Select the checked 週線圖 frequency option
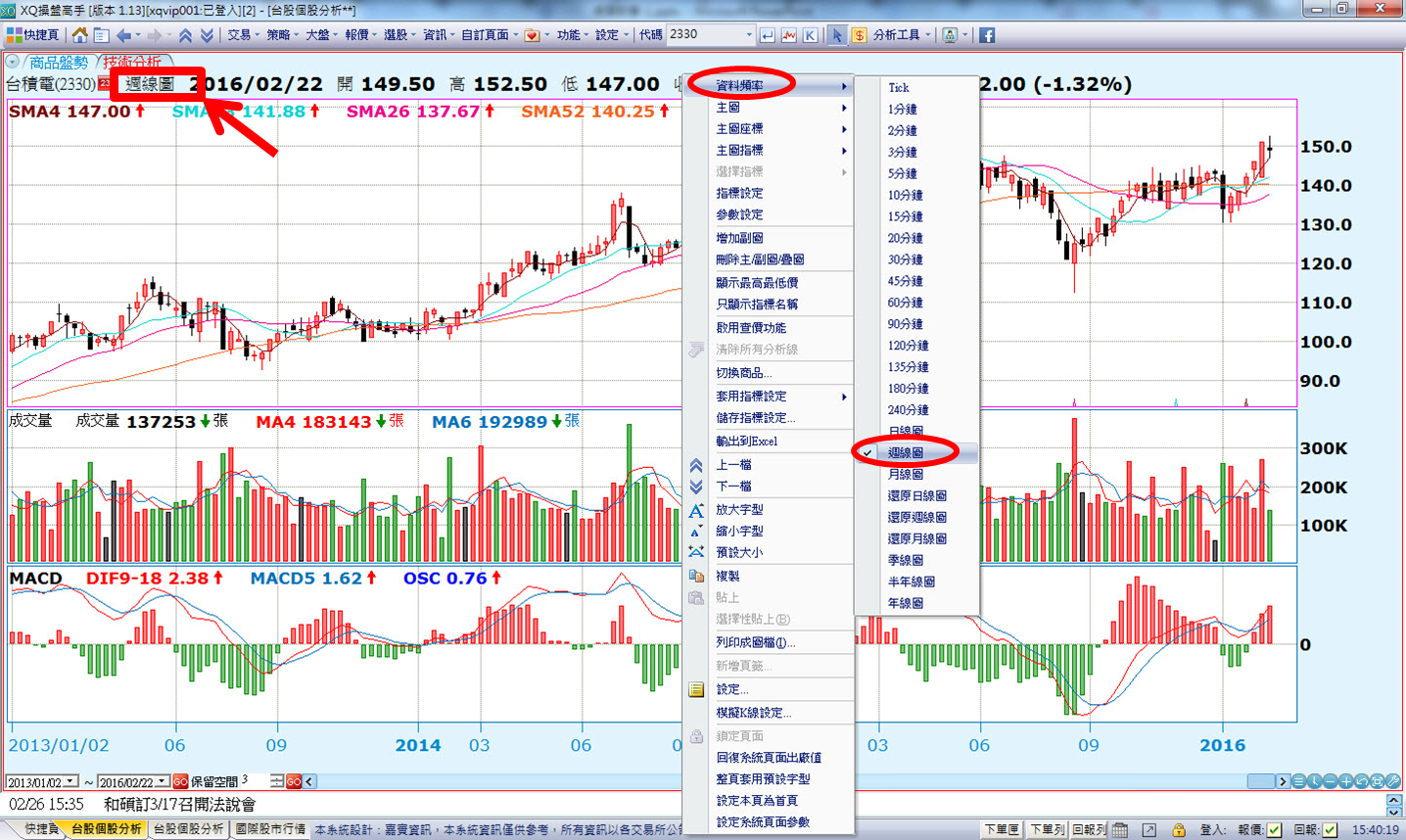The width and height of the screenshot is (1406, 840). [x=917, y=452]
